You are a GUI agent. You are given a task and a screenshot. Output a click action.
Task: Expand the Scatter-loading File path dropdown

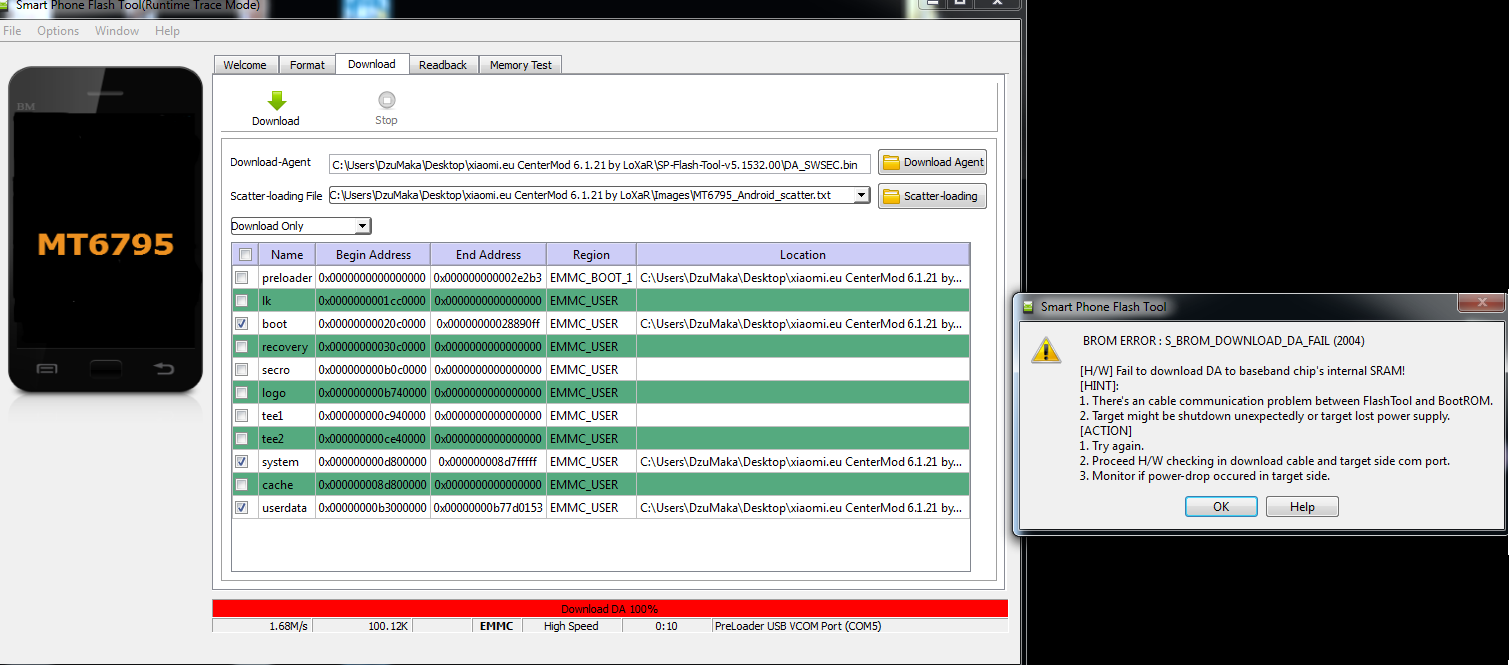(862, 196)
